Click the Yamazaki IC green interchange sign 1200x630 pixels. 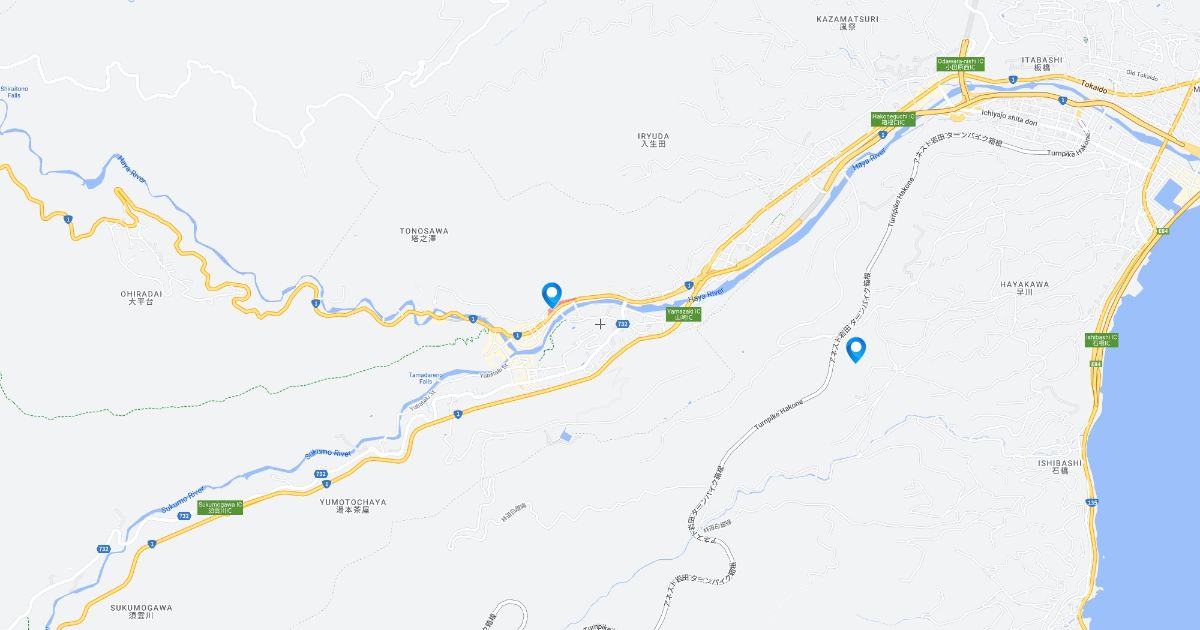(x=684, y=314)
